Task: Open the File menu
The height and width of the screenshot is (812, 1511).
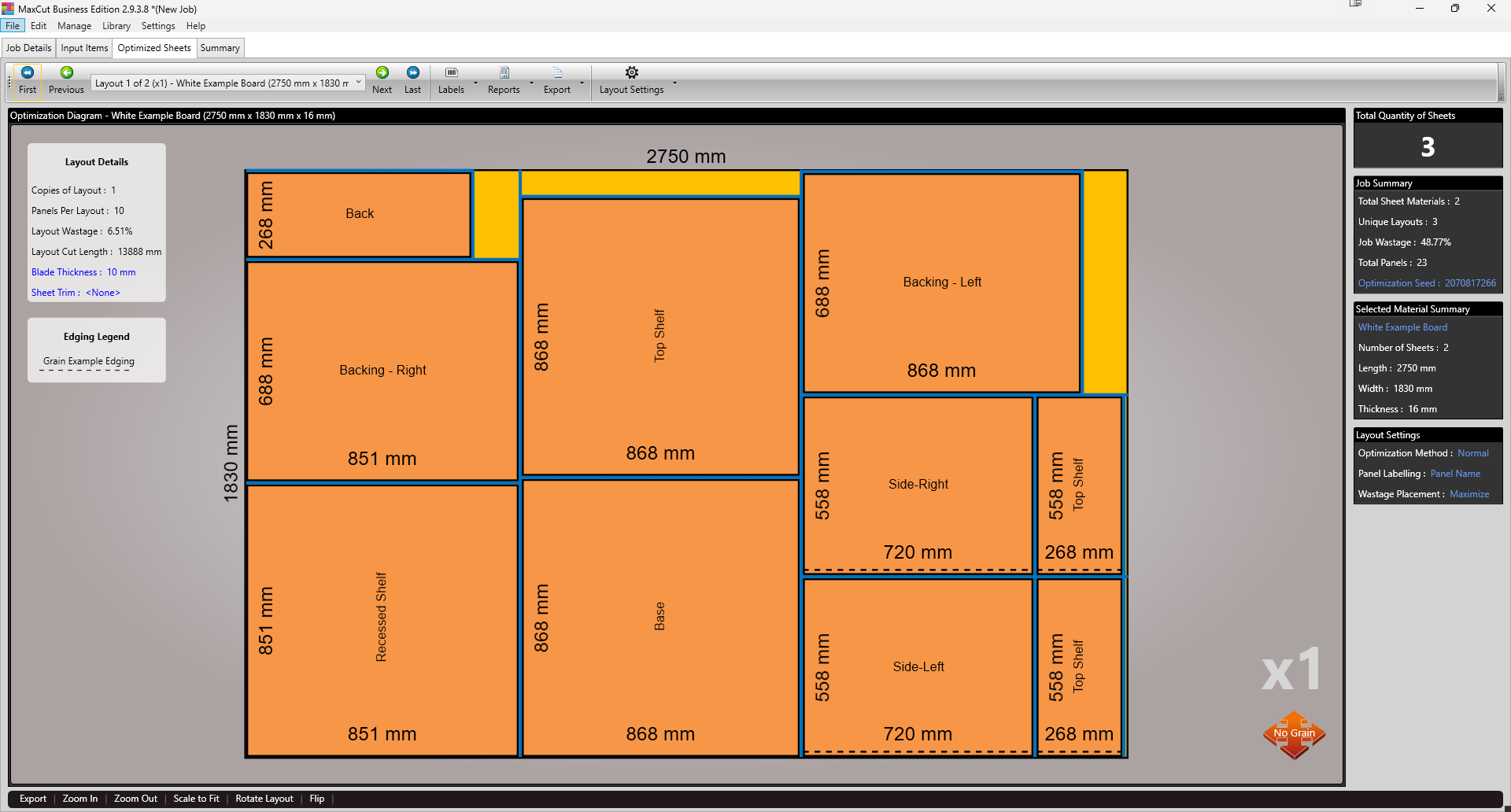Action: pos(13,26)
